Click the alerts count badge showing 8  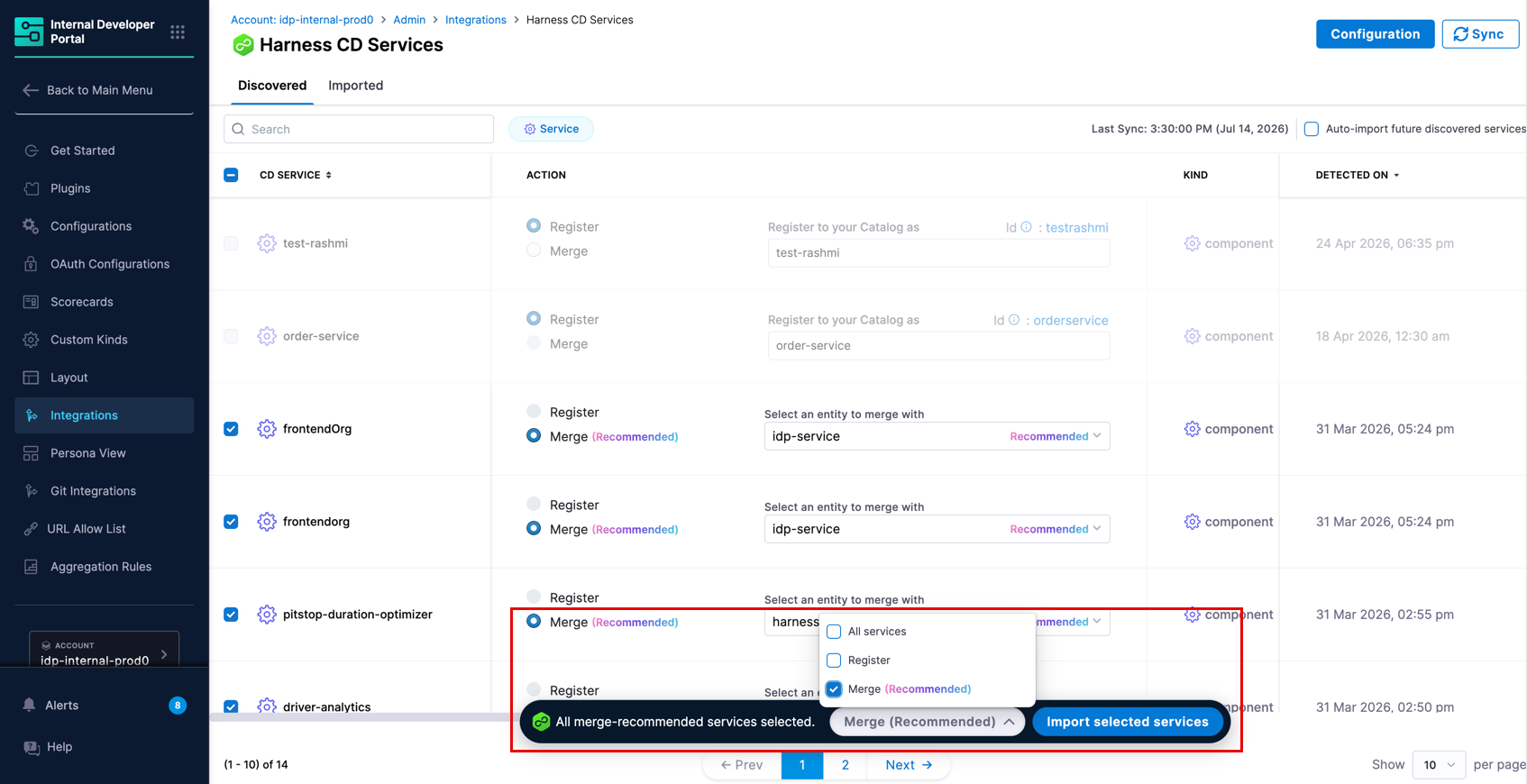[x=178, y=706]
